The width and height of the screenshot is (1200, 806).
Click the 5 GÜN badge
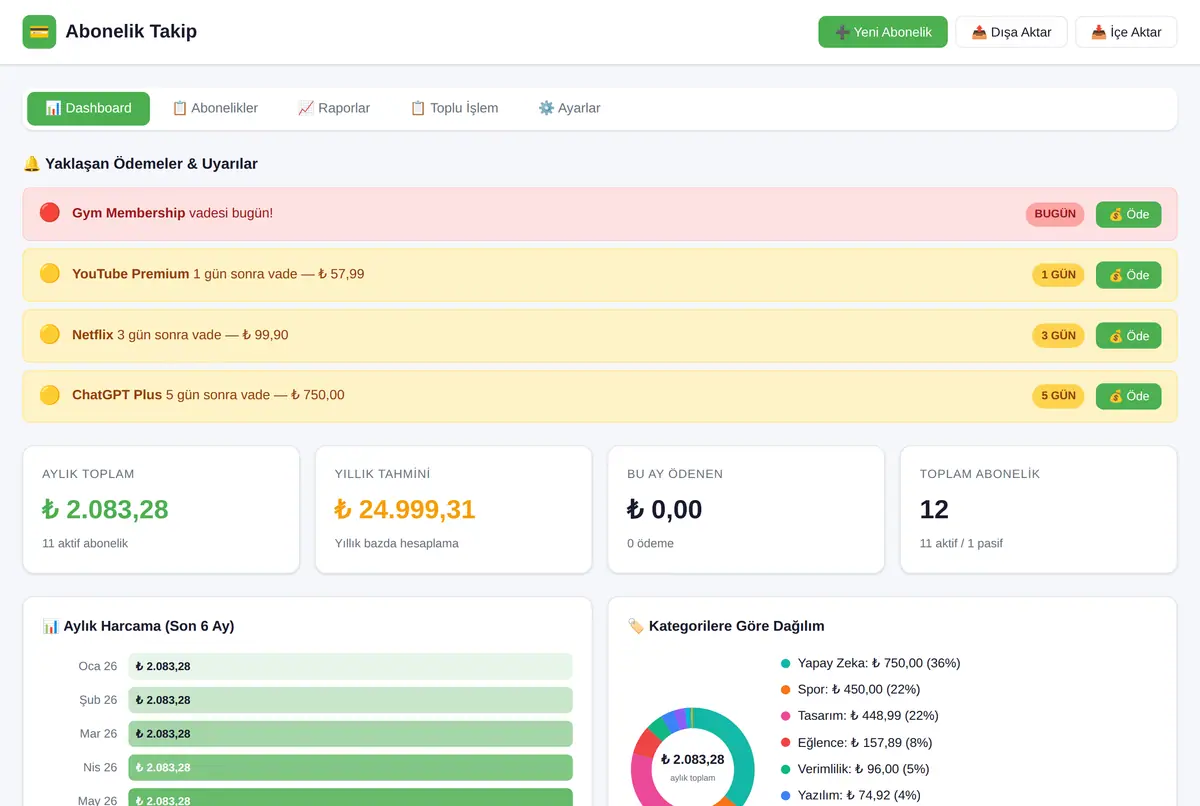1058,396
